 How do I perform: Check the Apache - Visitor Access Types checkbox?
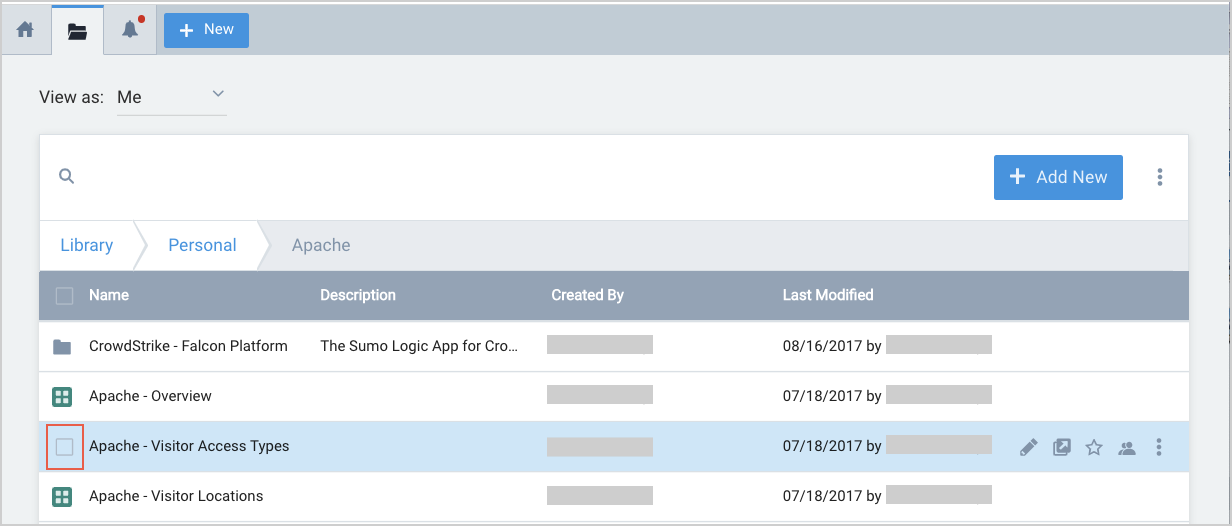(x=64, y=447)
